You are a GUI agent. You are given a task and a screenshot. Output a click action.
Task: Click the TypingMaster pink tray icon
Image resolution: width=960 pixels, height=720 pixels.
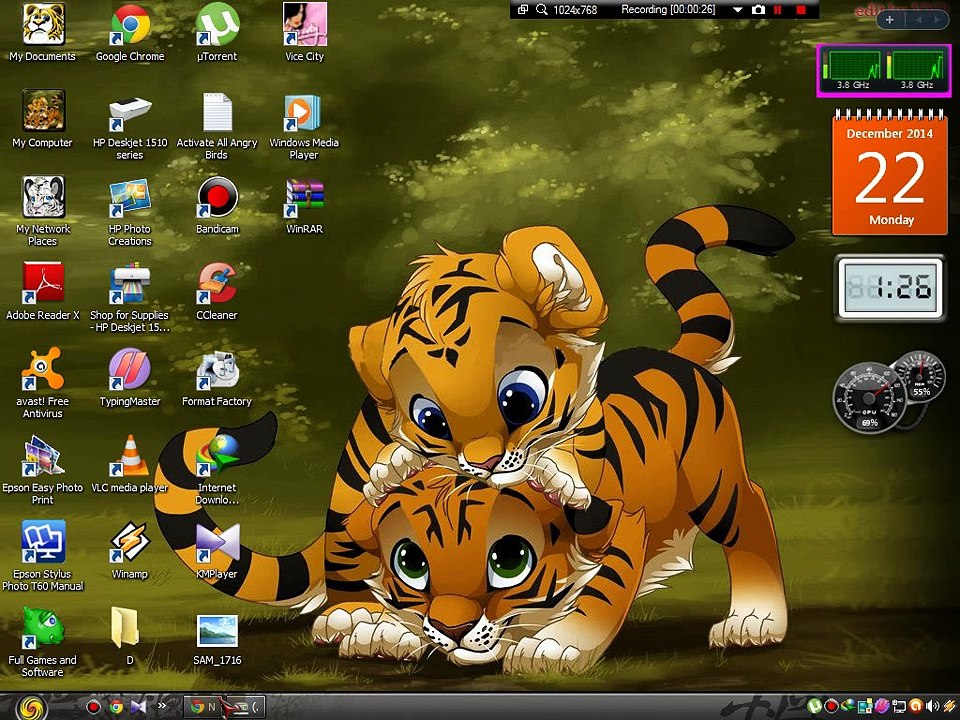pos(882,705)
